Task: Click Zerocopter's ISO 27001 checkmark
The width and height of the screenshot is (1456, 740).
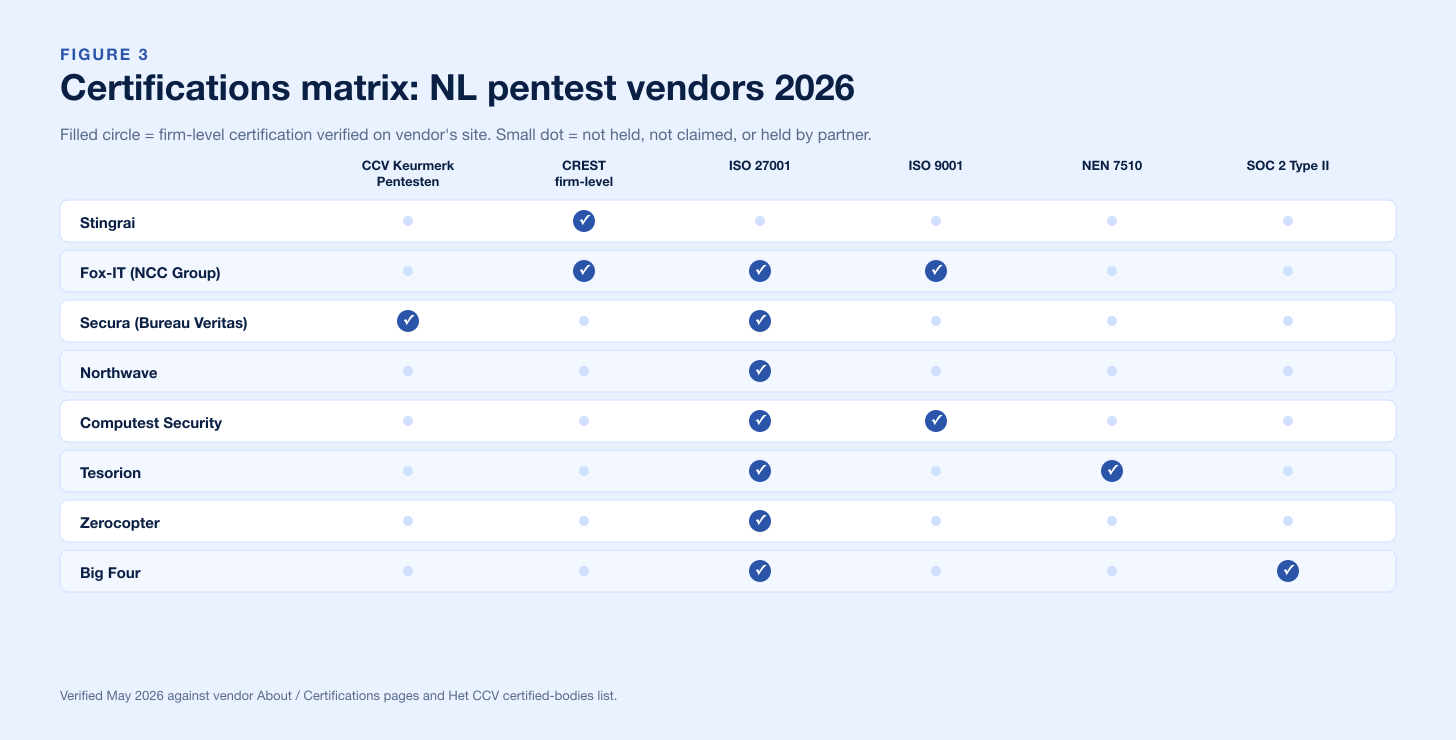Action: click(x=760, y=521)
